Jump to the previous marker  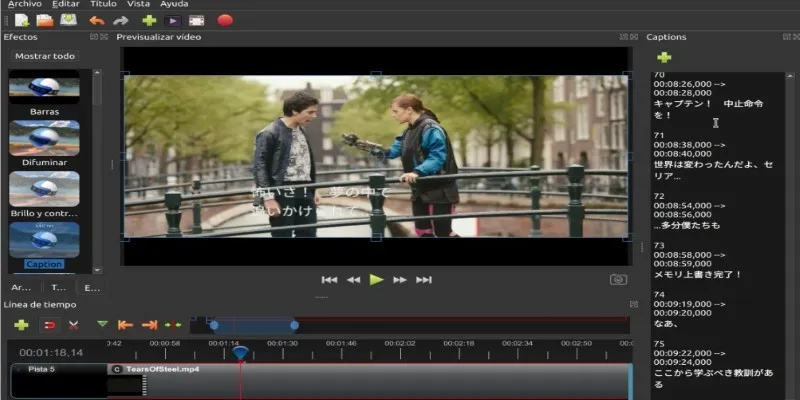126,325
